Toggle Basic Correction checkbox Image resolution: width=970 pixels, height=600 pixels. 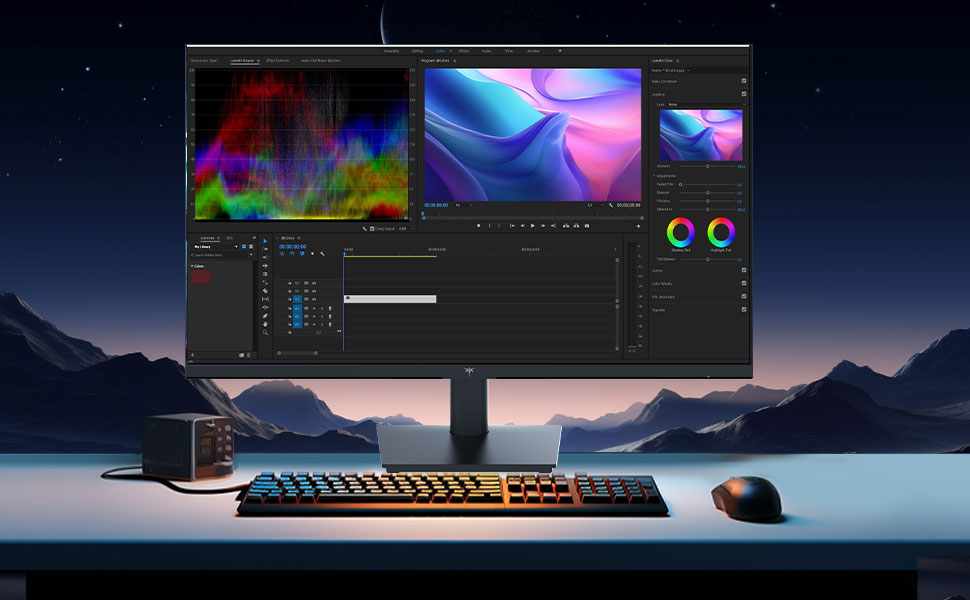744,81
